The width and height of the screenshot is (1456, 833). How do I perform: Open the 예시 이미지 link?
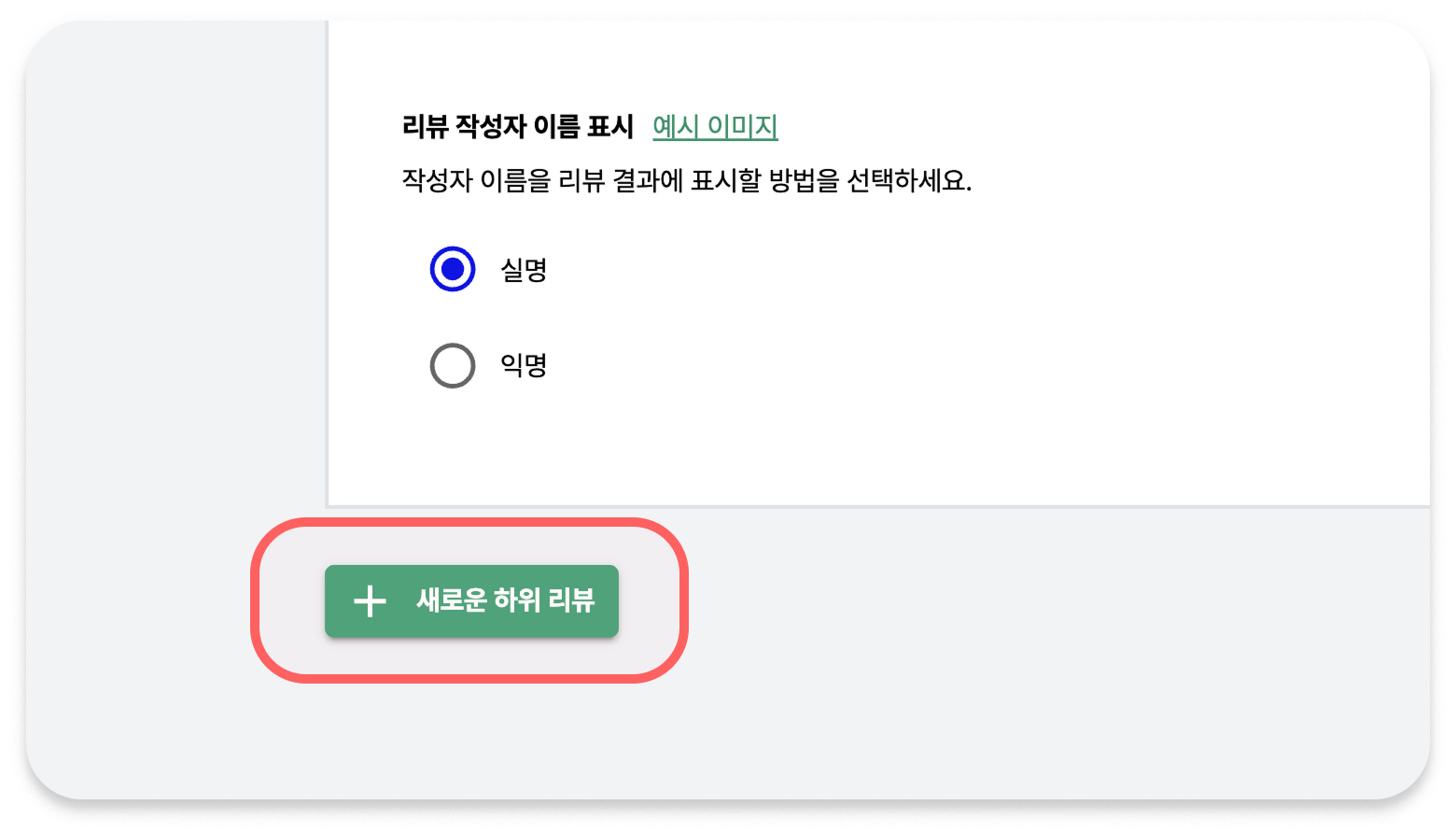coord(715,126)
